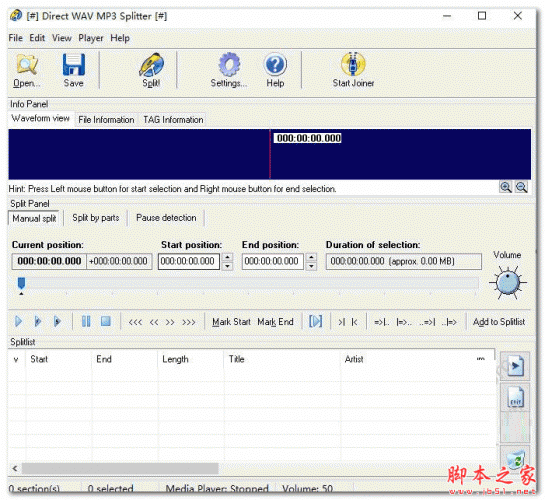Click the Help question mark icon
Image resolution: width=545 pixels, height=500 pixels.
[275, 65]
